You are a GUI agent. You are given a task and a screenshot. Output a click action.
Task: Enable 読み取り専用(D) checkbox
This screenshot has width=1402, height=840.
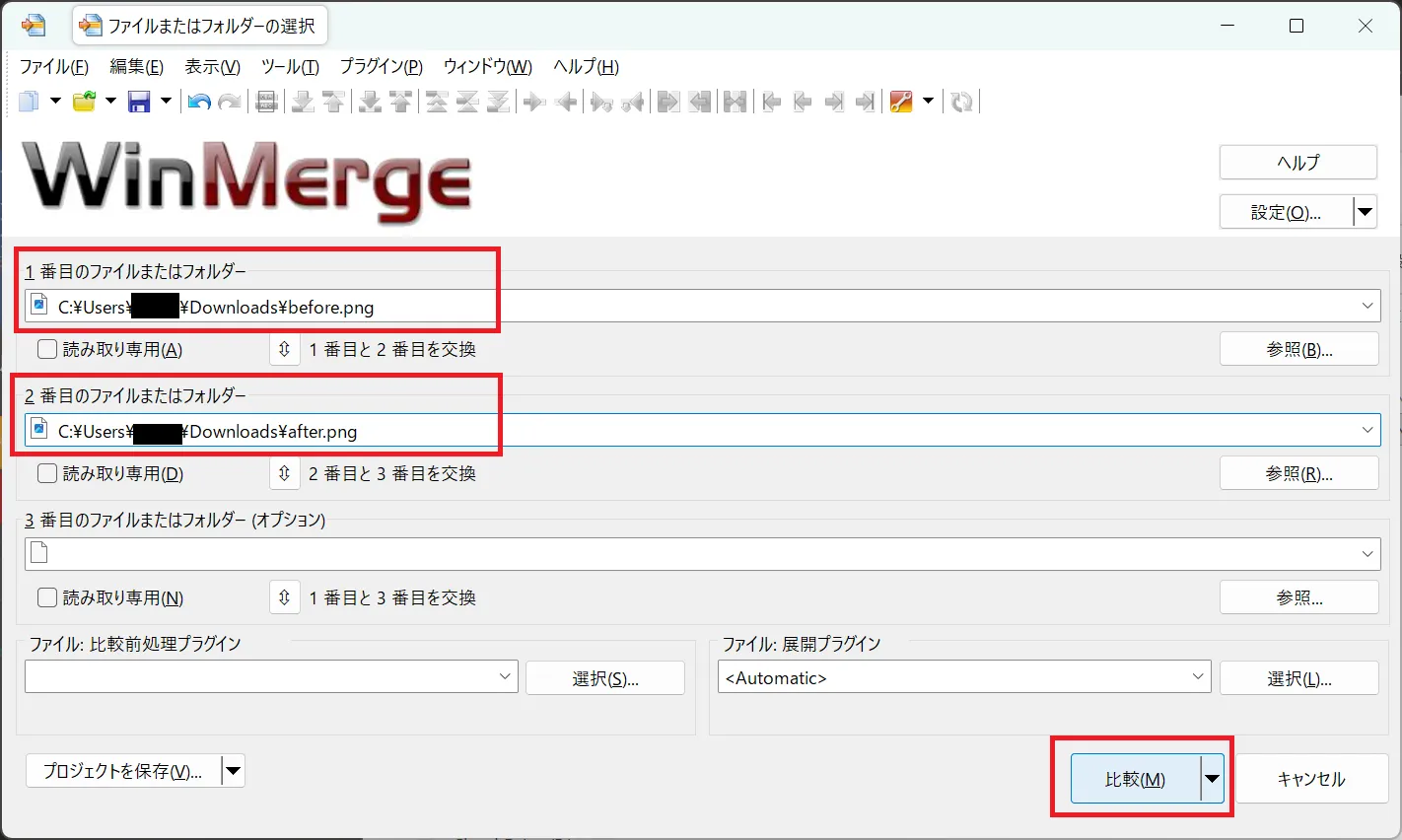tap(47, 473)
